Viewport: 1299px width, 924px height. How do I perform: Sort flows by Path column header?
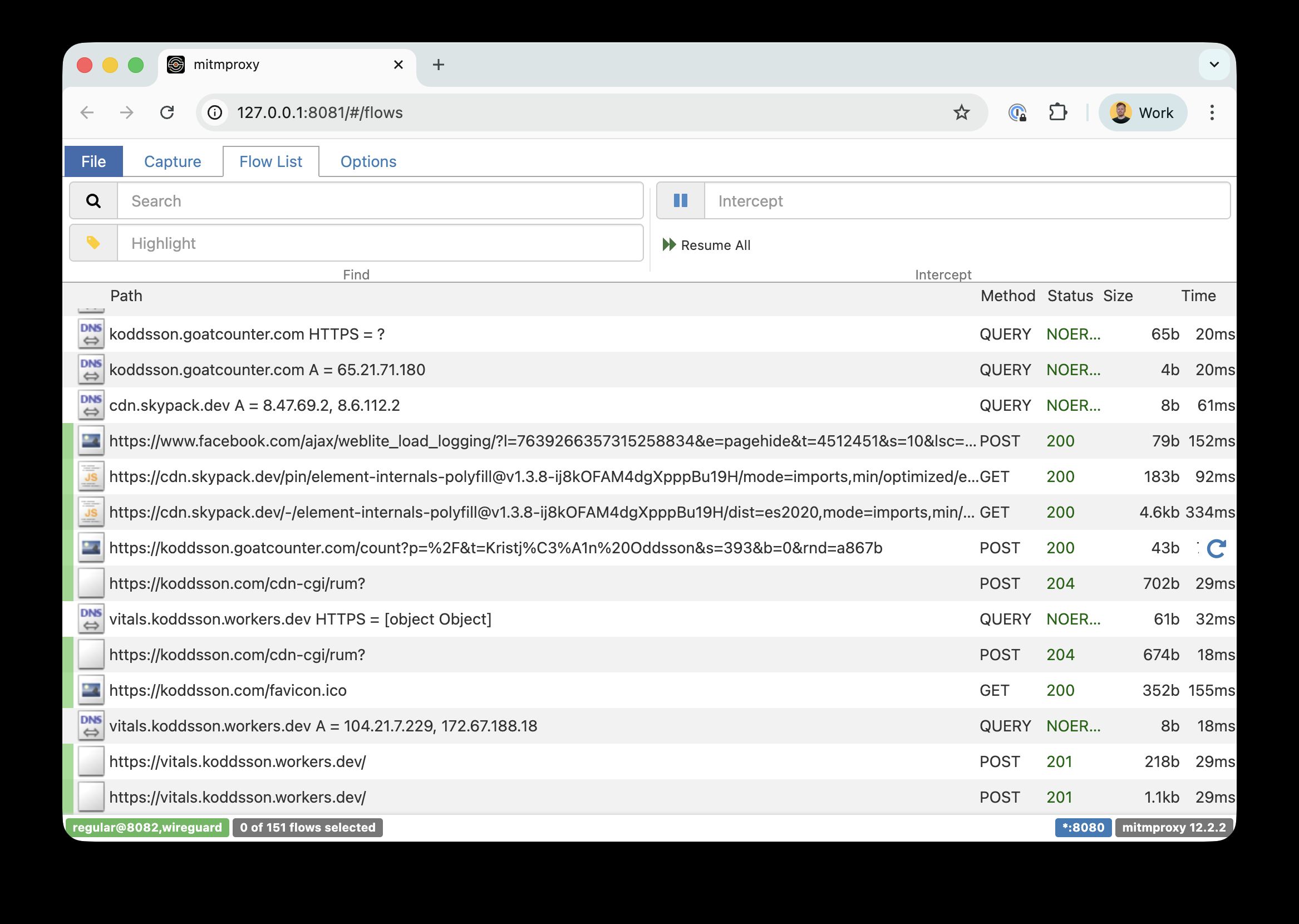coord(126,296)
